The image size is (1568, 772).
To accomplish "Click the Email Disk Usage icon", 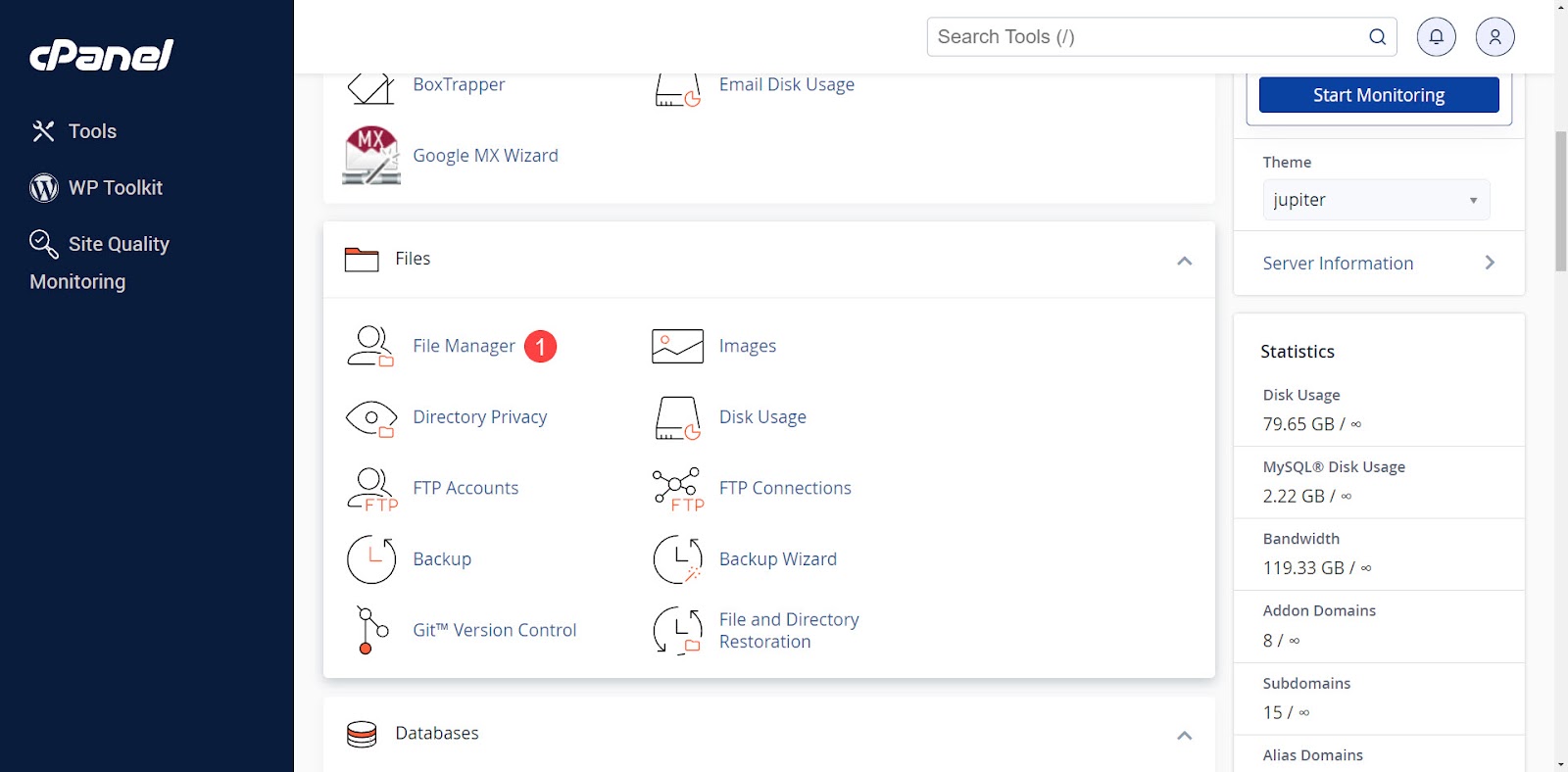I will pyautogui.click(x=677, y=88).
